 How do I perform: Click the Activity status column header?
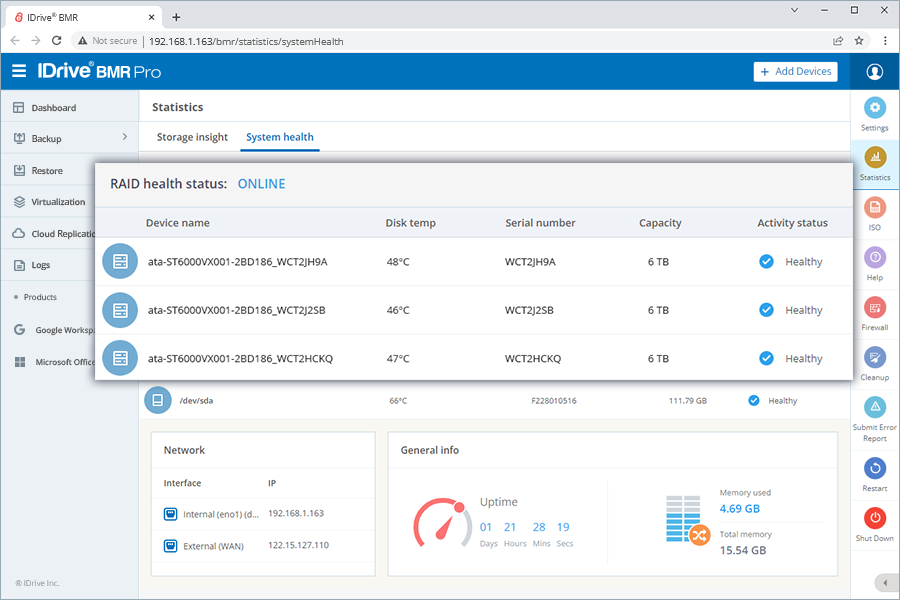pyautogui.click(x=793, y=223)
